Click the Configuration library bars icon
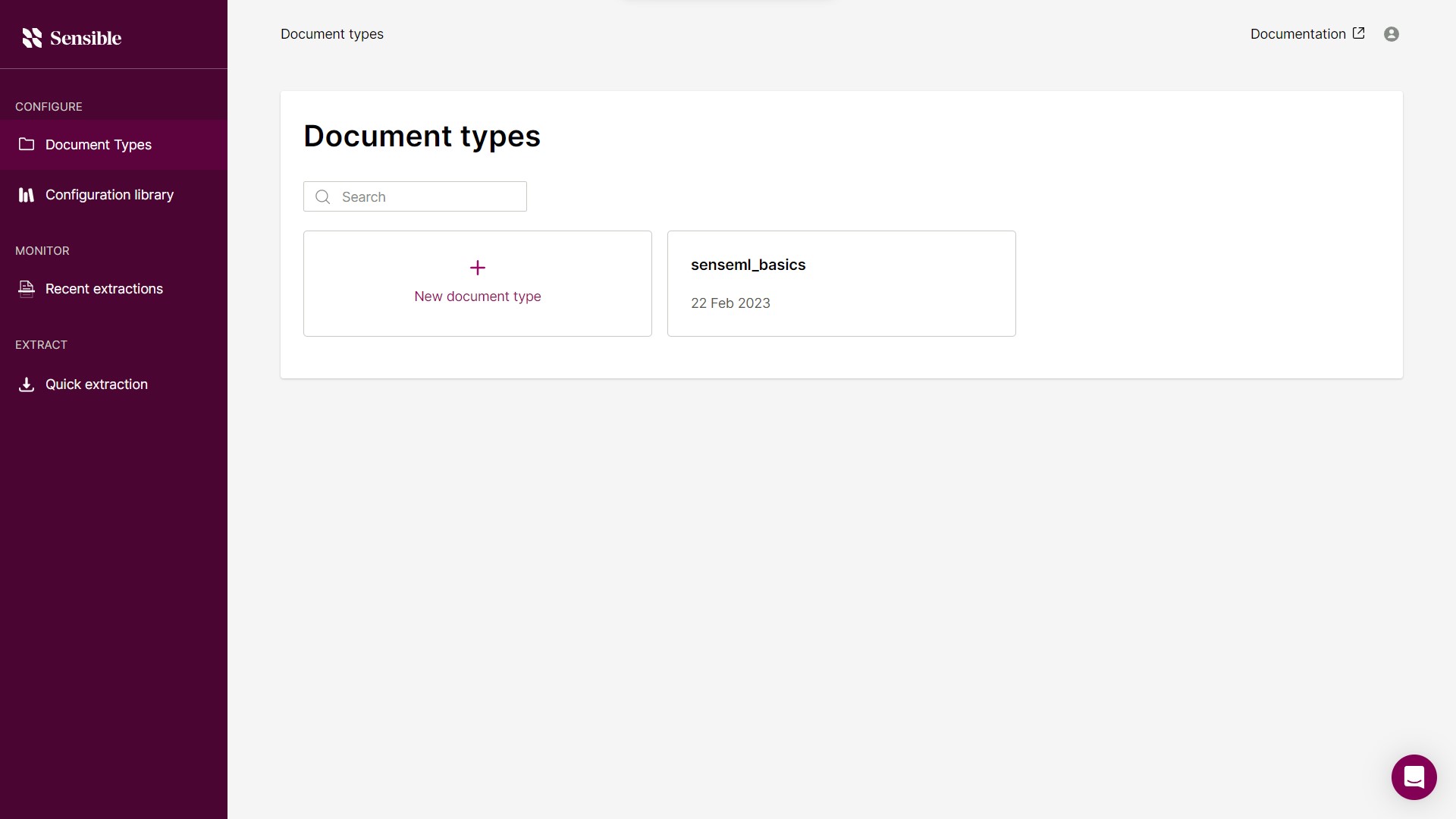 (27, 195)
